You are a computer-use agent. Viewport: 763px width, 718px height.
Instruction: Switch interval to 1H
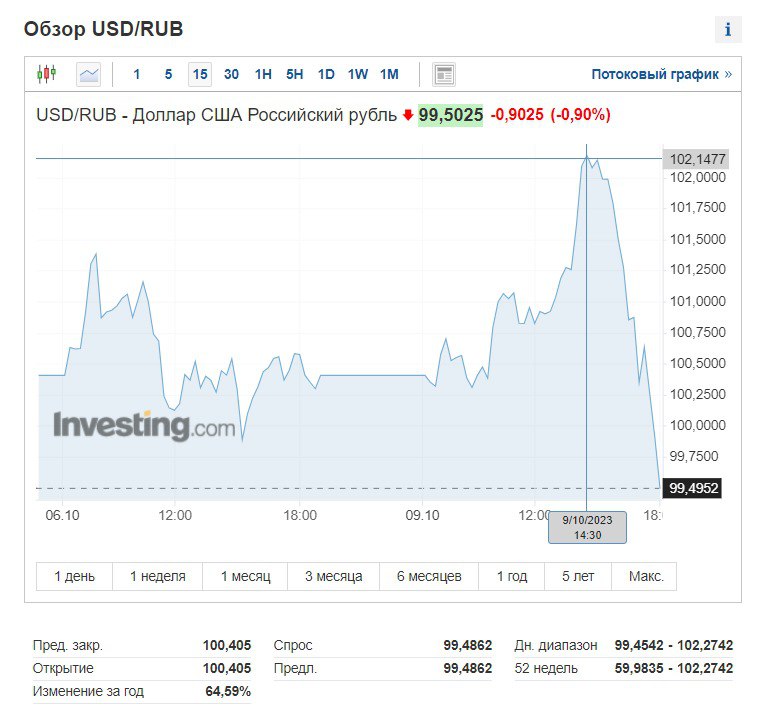[263, 74]
